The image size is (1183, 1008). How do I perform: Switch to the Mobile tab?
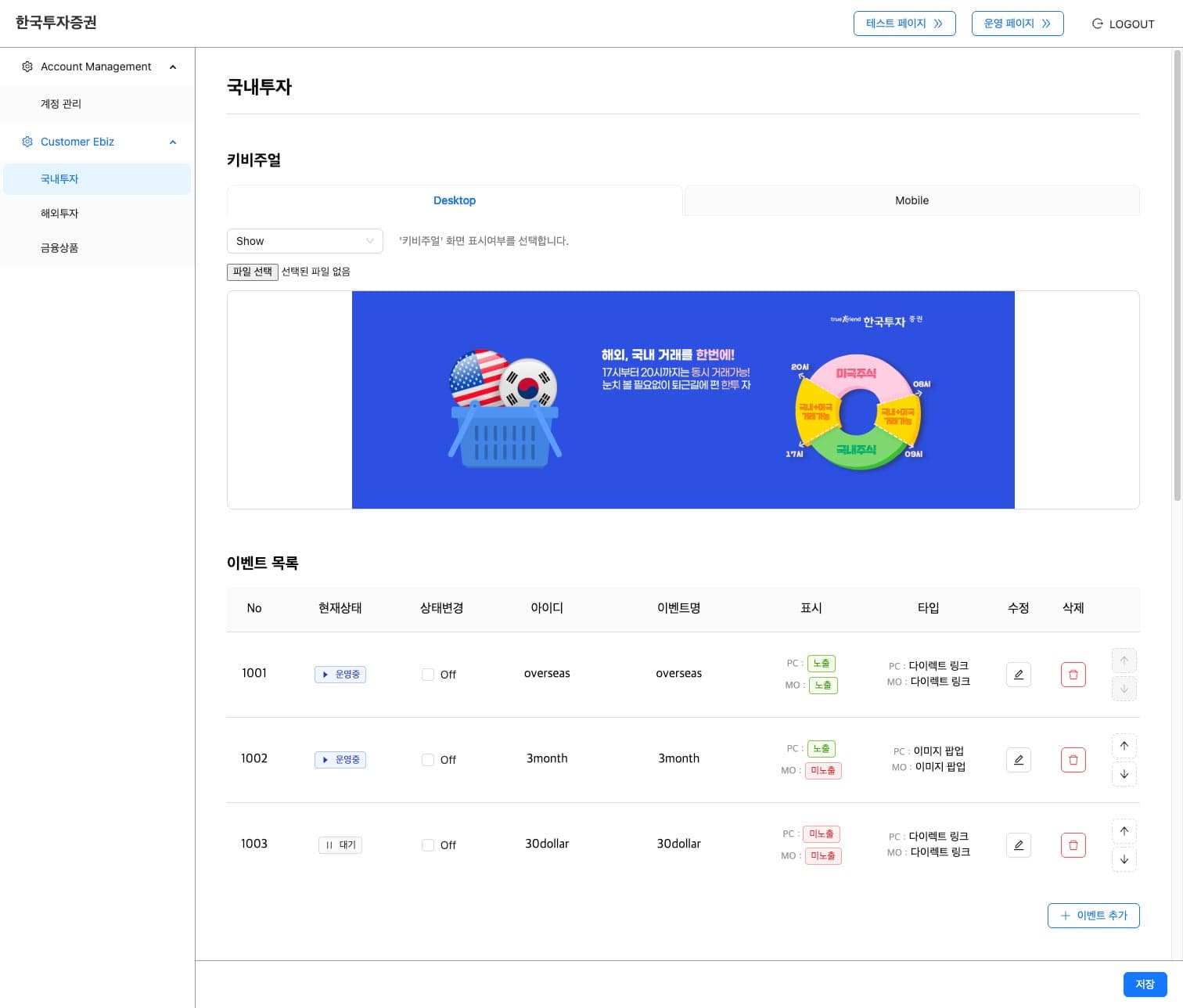[912, 200]
